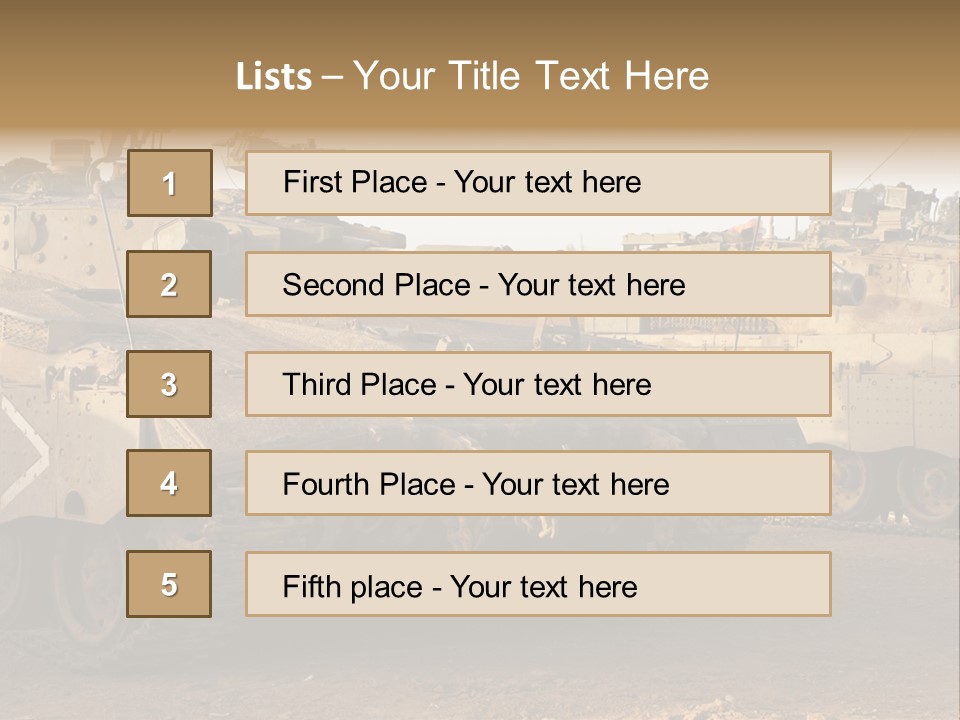Image resolution: width=960 pixels, height=720 pixels.
Task: Select the Second Place text field
Action: click(x=538, y=284)
